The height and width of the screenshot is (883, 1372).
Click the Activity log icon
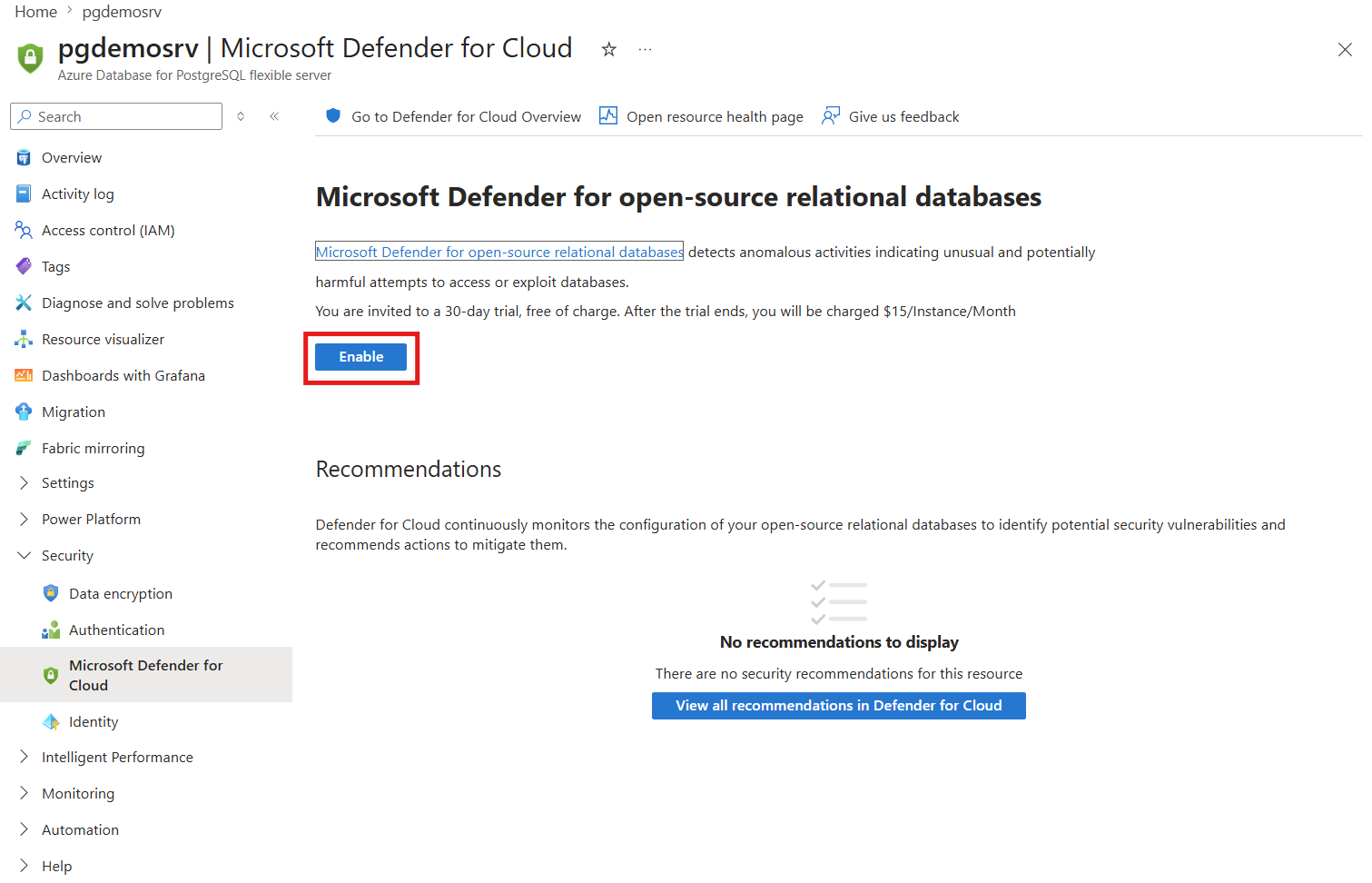[24, 194]
